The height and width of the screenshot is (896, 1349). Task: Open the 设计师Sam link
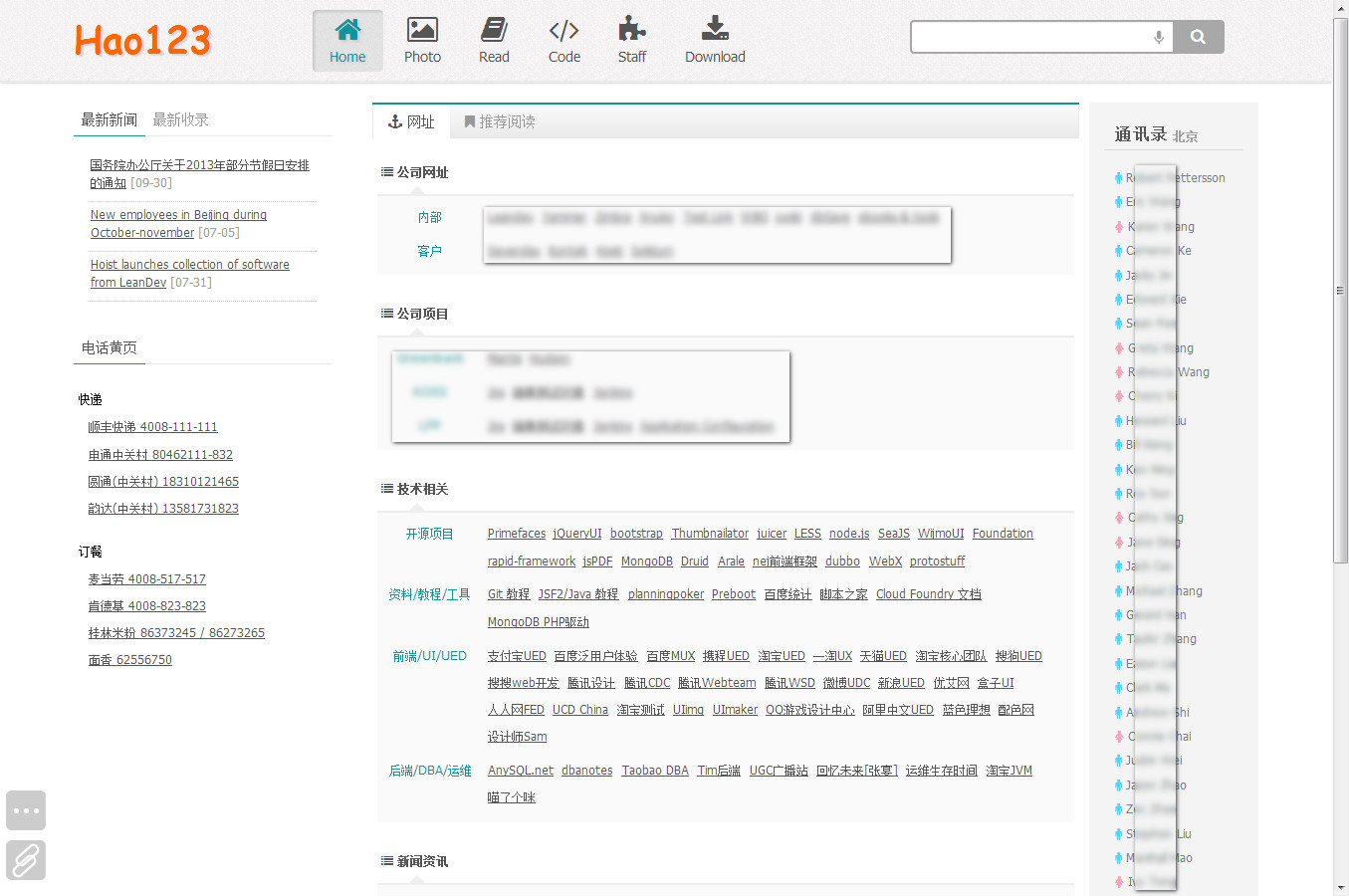517,737
